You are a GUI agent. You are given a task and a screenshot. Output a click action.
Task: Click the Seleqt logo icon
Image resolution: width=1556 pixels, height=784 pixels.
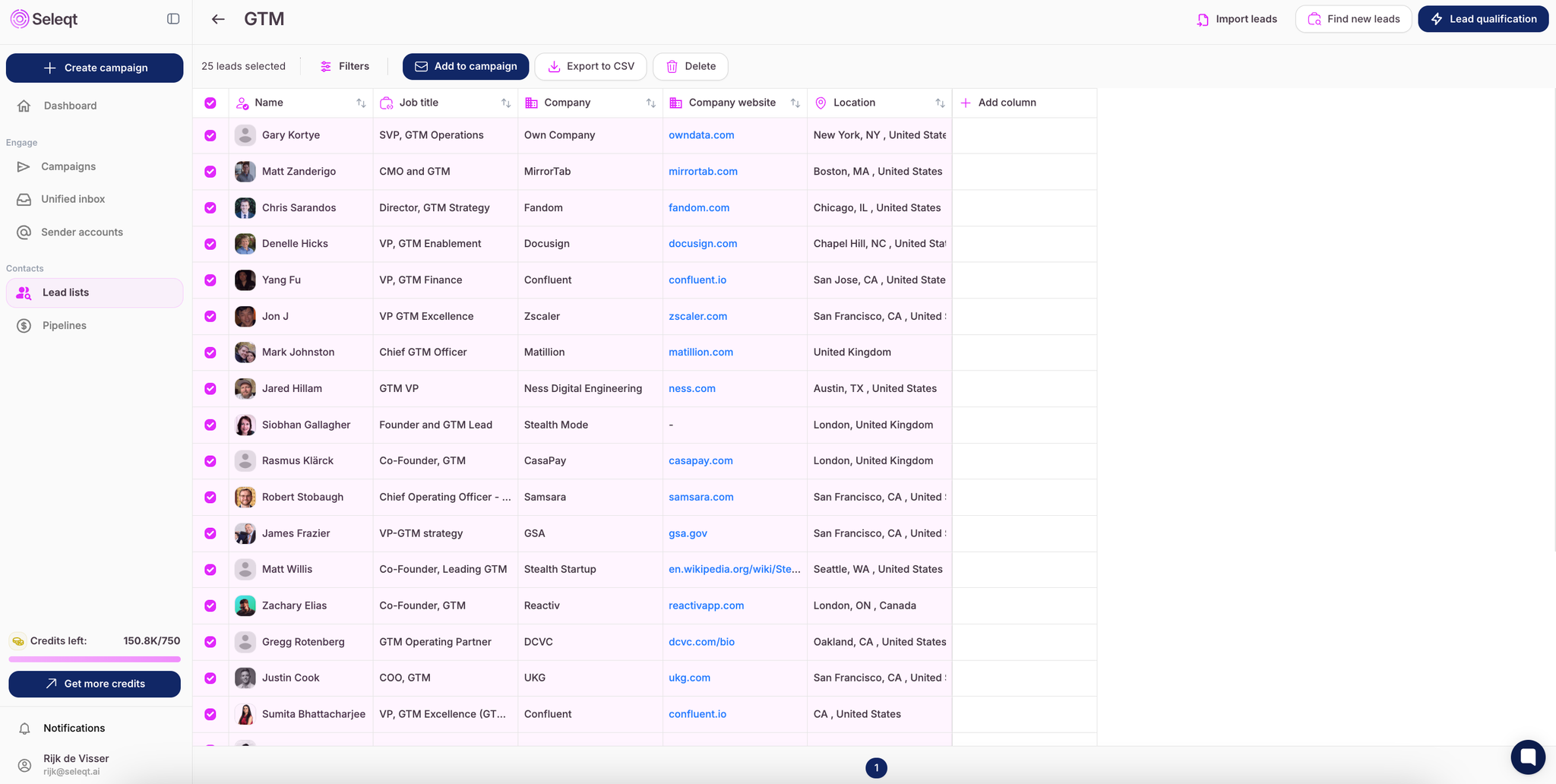coord(20,19)
